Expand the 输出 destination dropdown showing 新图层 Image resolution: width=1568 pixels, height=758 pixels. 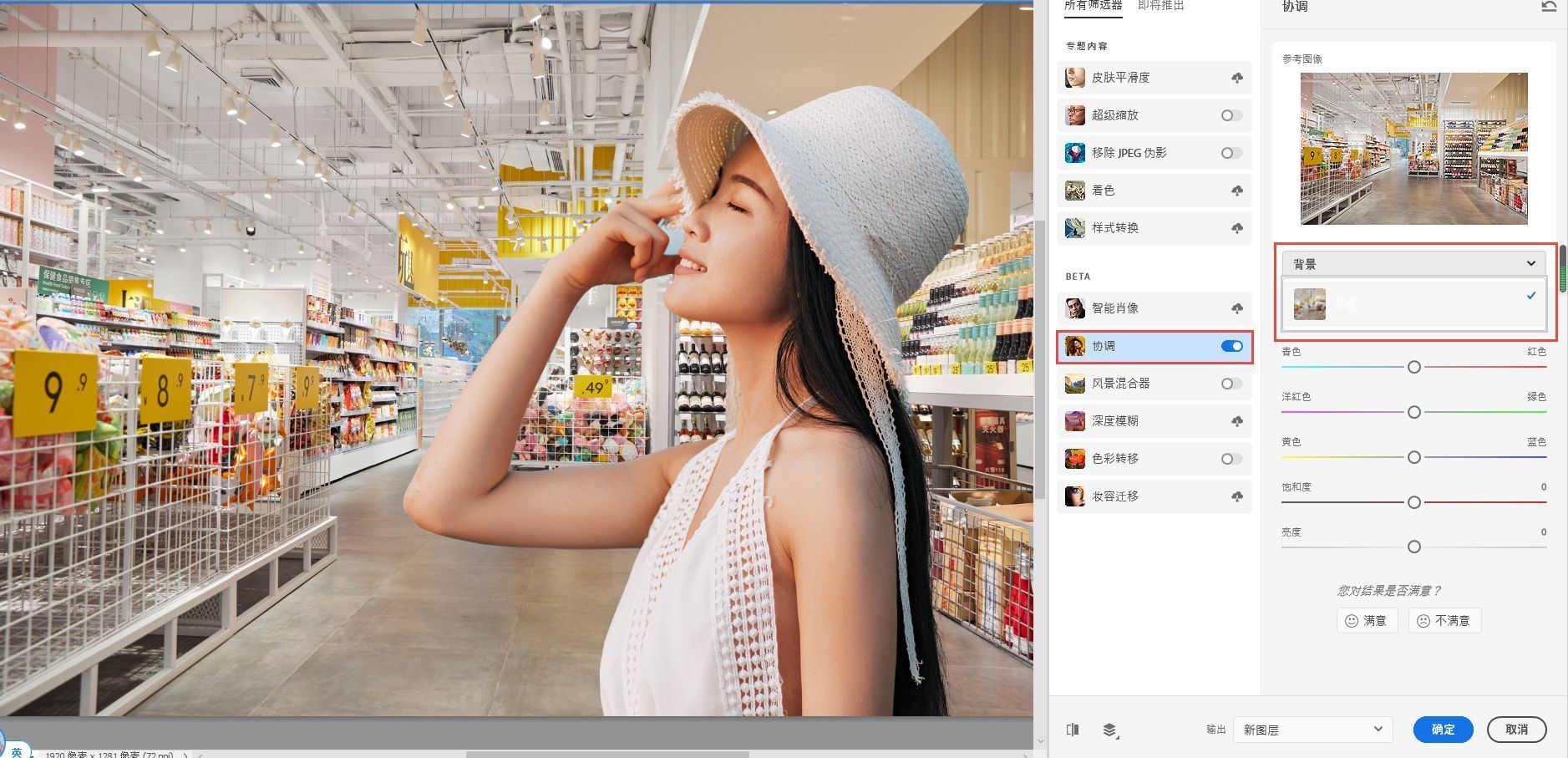[1312, 729]
